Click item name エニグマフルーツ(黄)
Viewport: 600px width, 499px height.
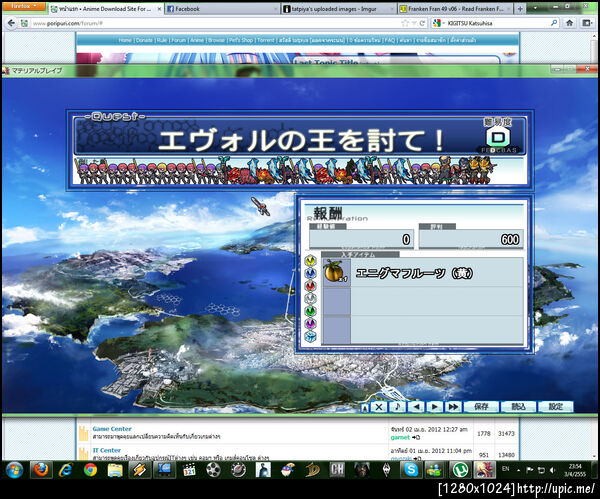(x=414, y=273)
